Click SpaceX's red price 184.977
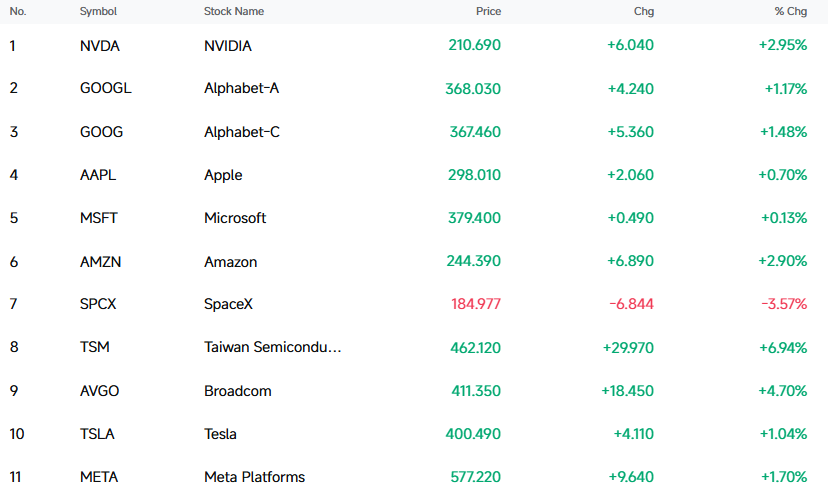This screenshot has height=495, width=828. point(476,304)
